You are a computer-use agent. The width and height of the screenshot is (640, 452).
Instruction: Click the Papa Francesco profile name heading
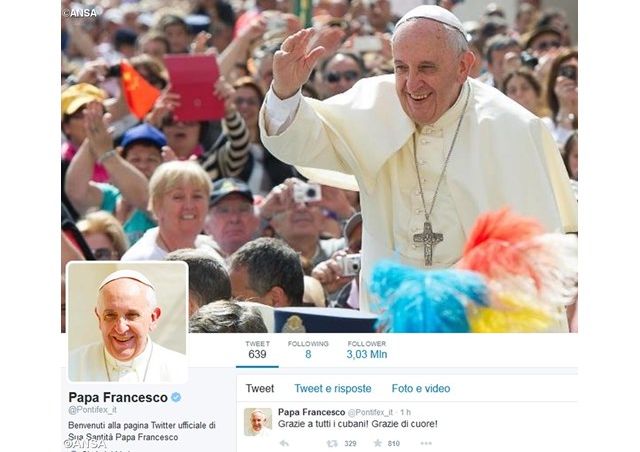click(x=118, y=397)
